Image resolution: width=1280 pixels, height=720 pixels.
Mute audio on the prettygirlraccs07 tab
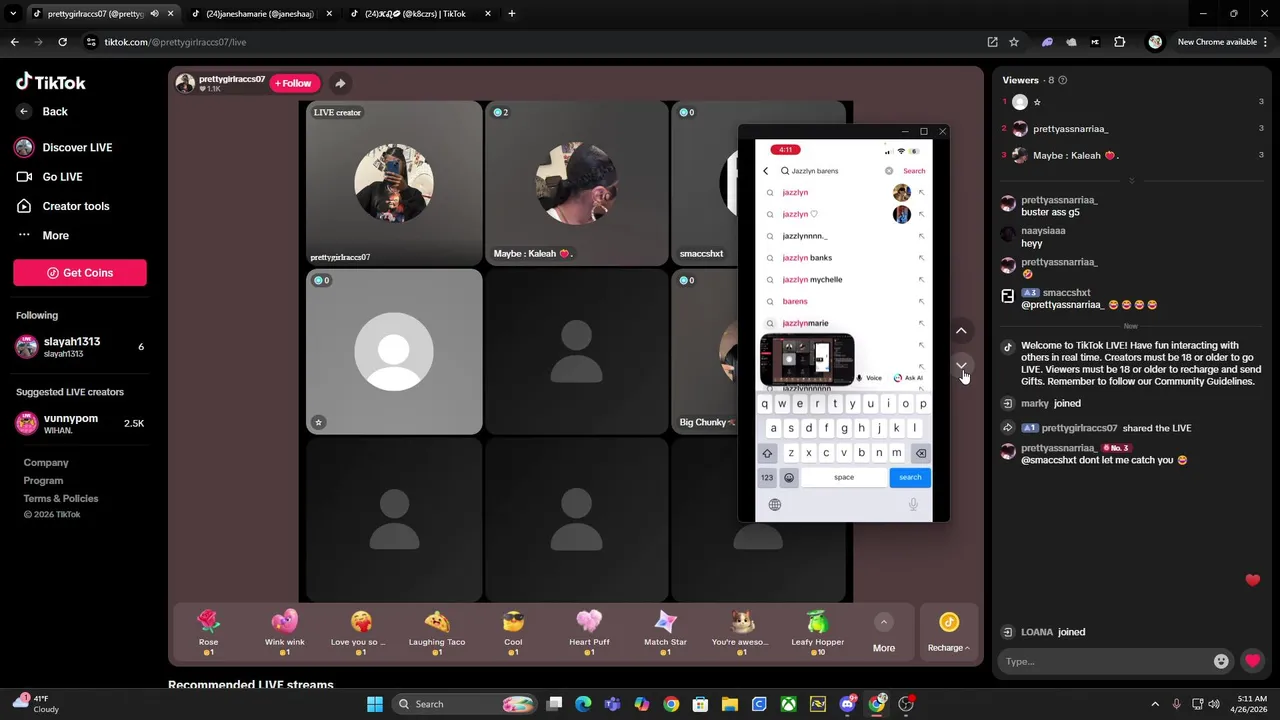tap(154, 14)
